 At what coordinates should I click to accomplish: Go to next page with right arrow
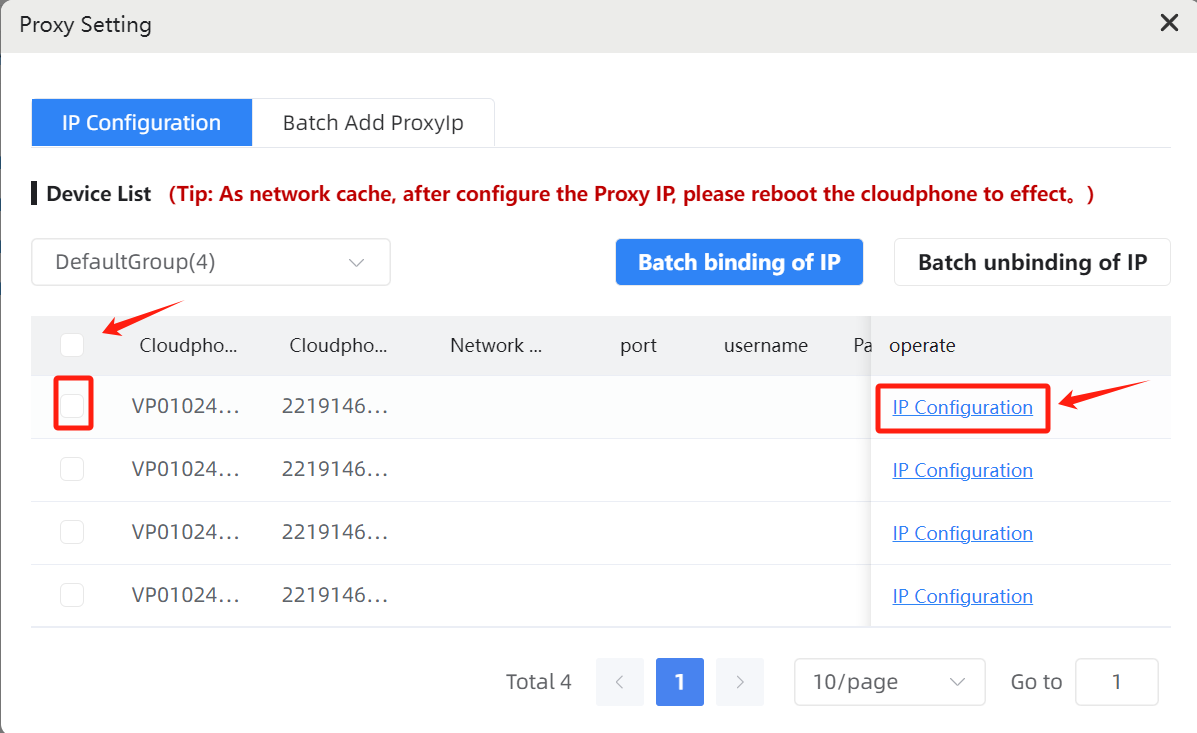740,682
